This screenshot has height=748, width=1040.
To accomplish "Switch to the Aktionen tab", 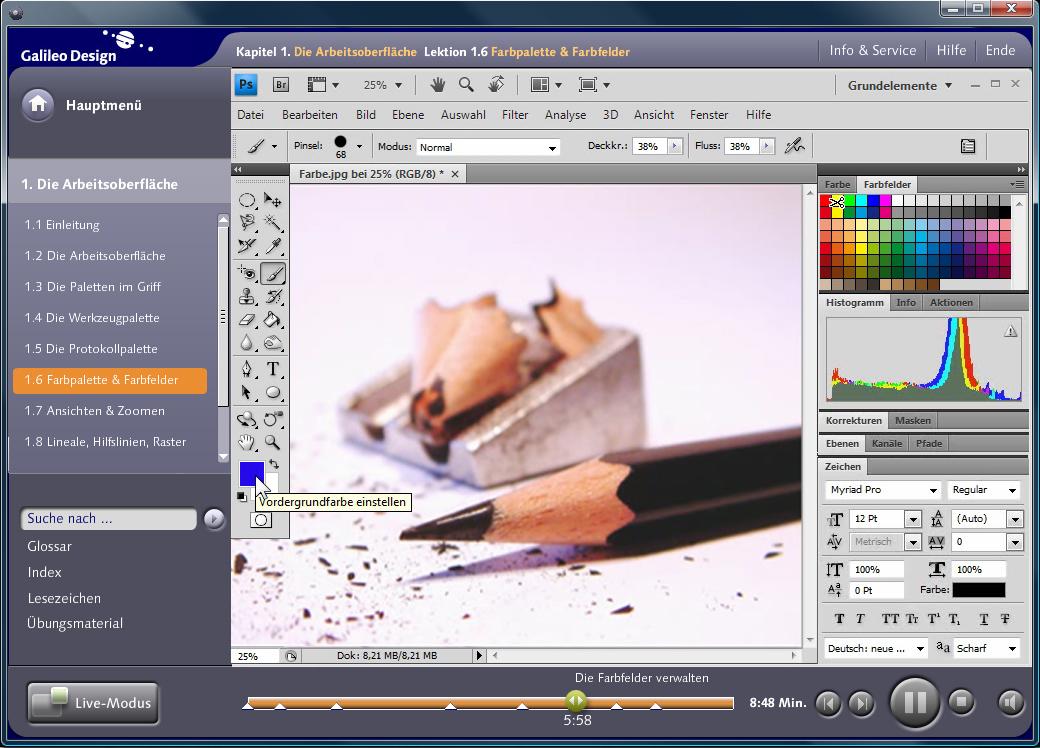I will click(x=951, y=302).
